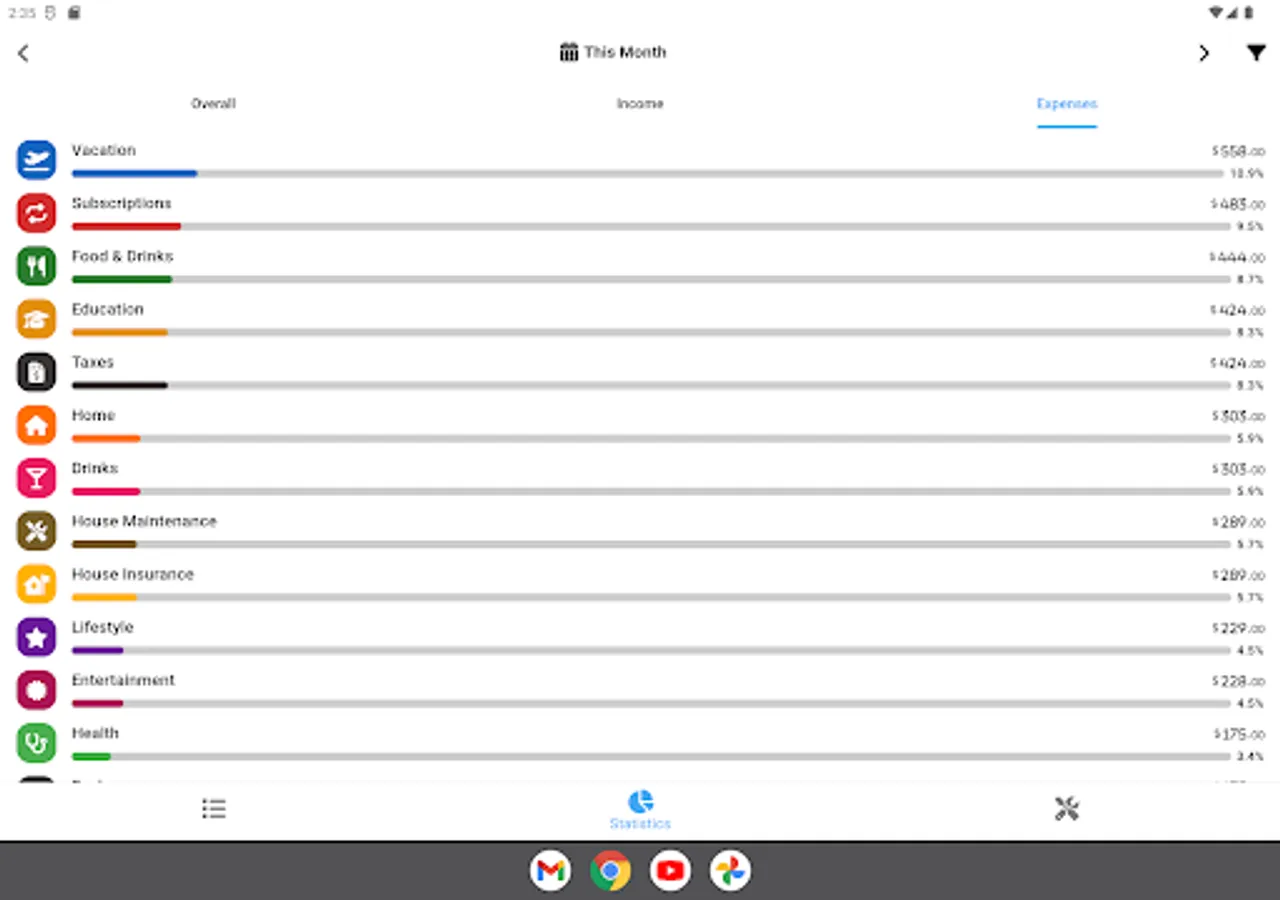Select the House Insurance label

click(x=133, y=574)
